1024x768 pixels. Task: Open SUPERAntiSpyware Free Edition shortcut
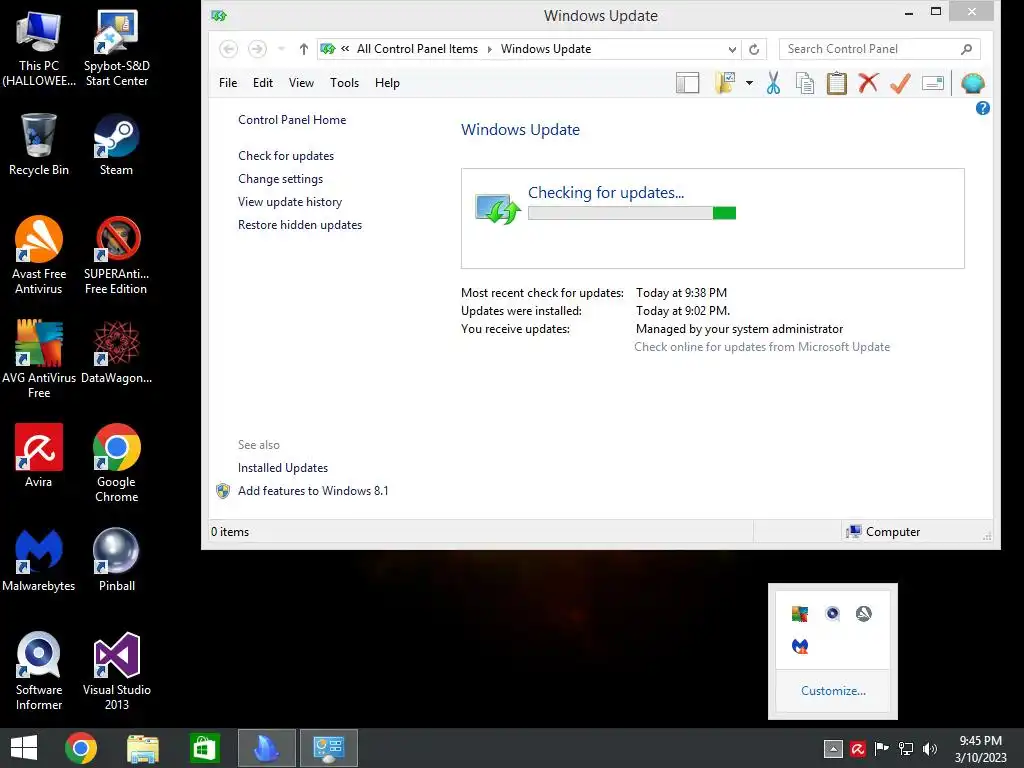click(116, 255)
